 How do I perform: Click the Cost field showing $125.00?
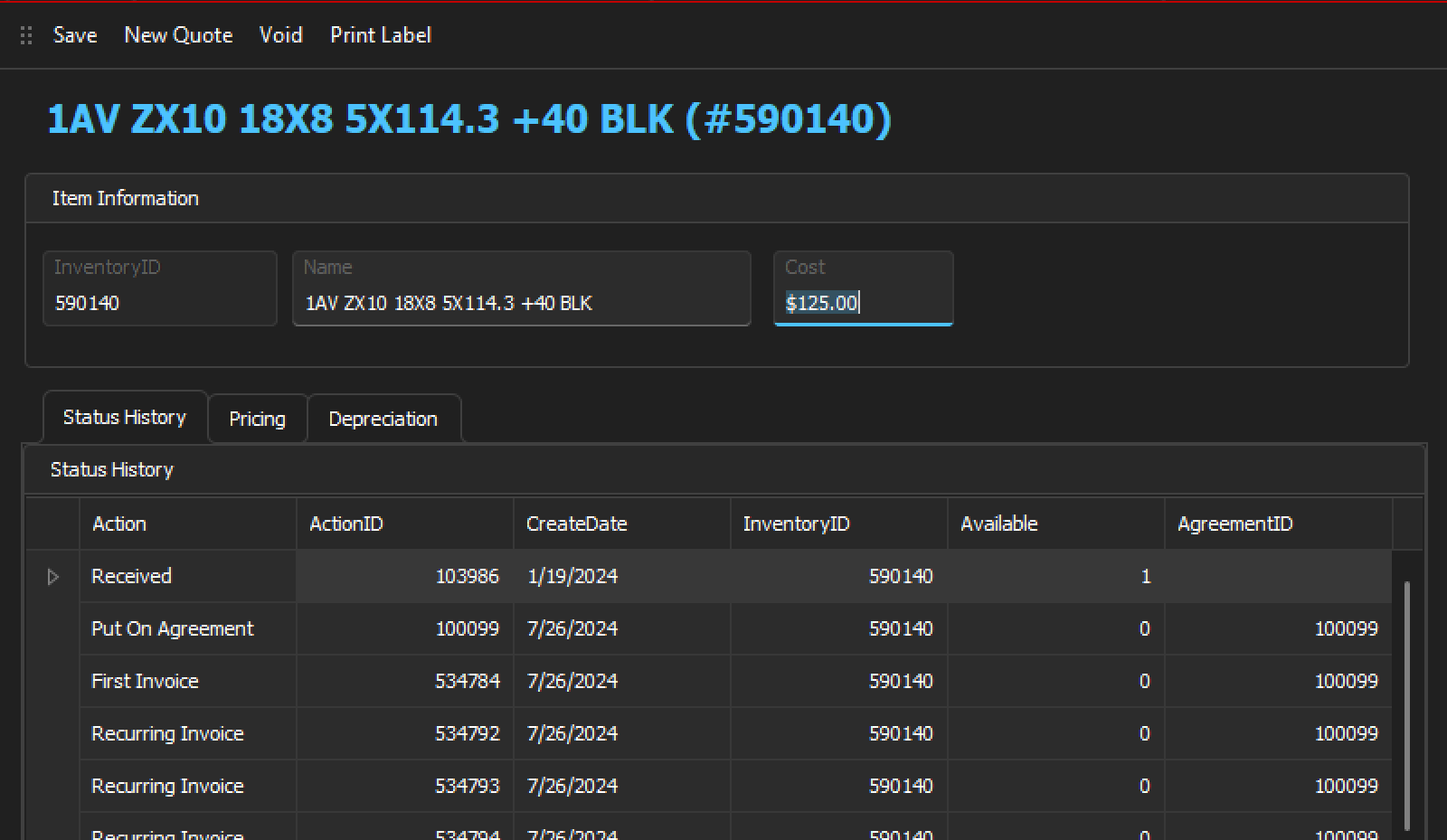click(864, 288)
